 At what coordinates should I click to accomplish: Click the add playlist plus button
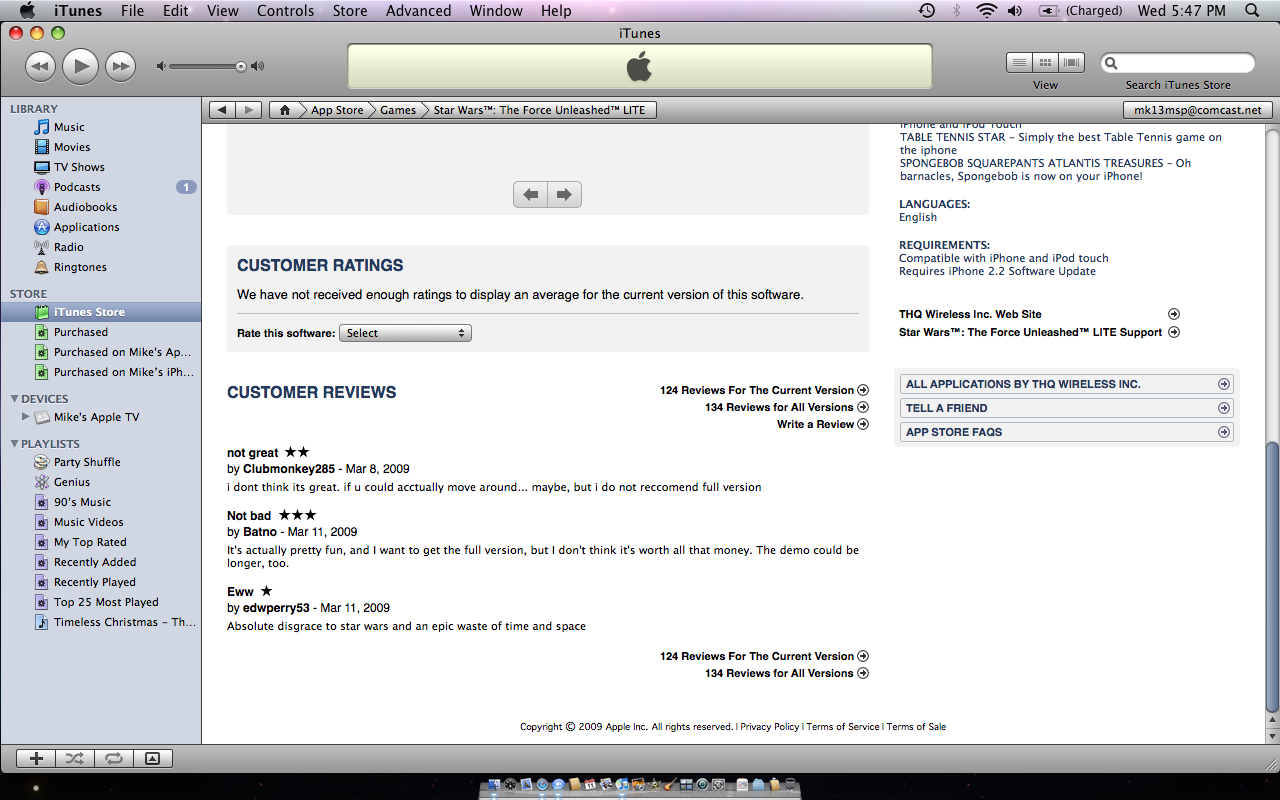pos(36,758)
